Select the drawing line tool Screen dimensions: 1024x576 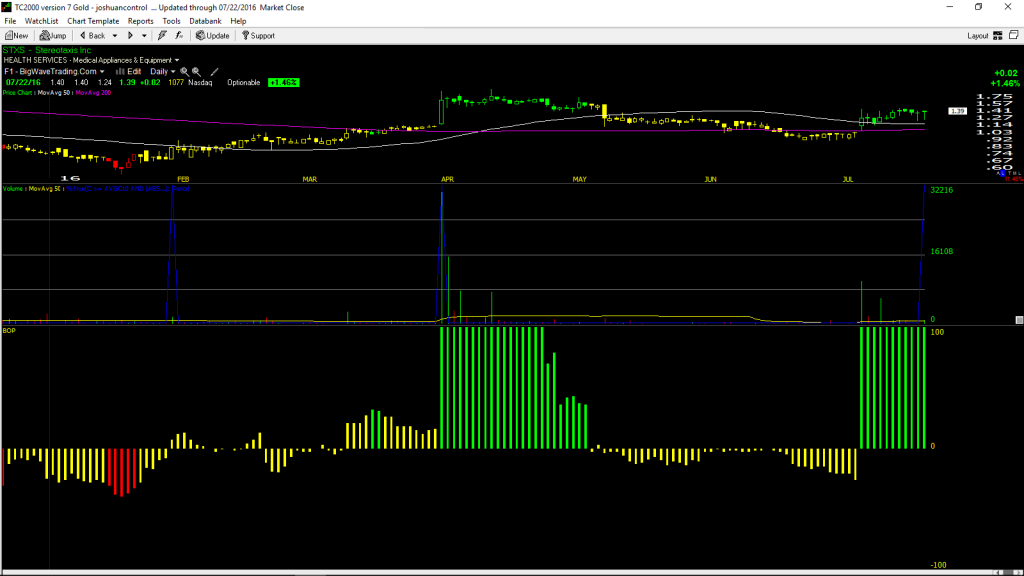tap(214, 72)
